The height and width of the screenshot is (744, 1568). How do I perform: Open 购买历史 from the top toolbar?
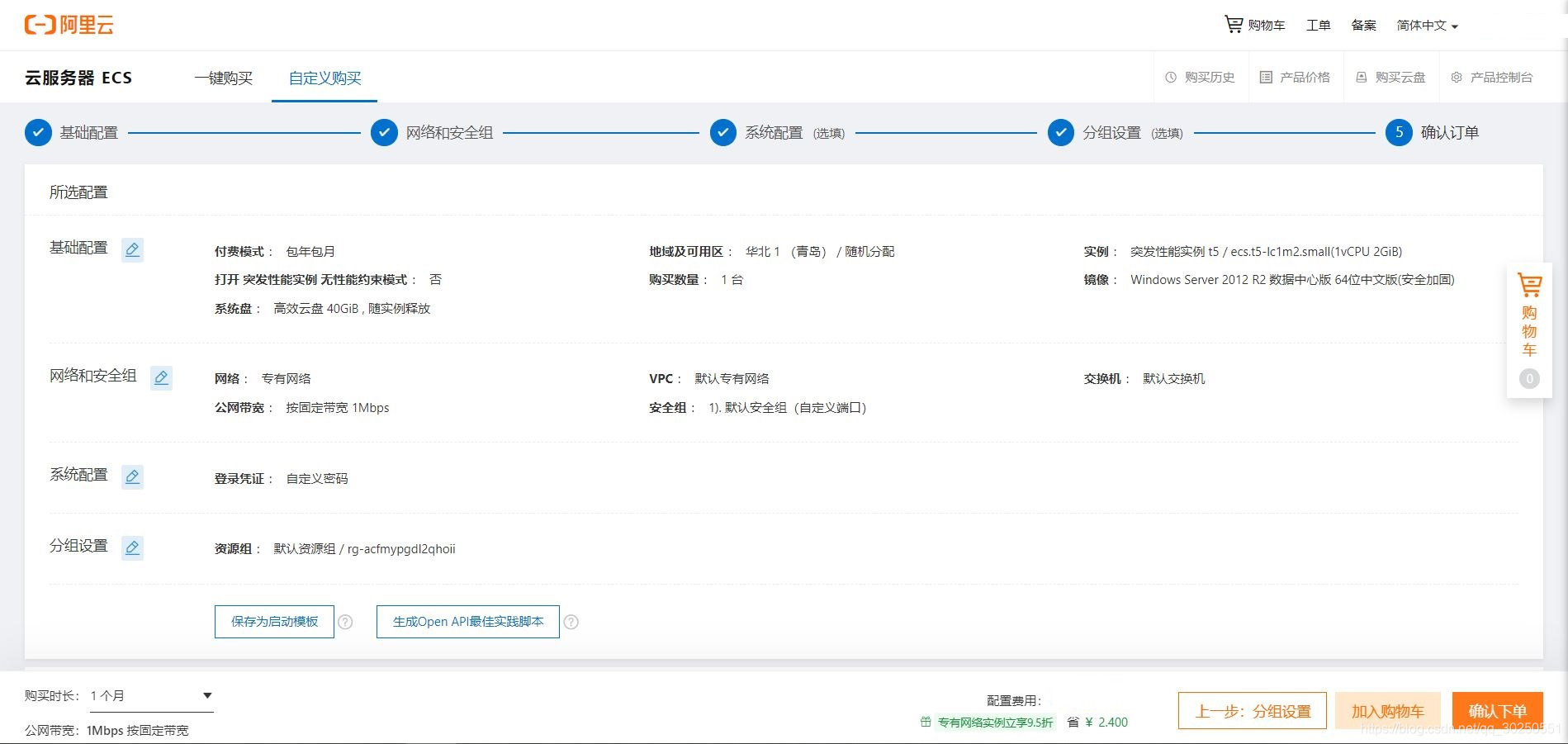(x=1200, y=77)
